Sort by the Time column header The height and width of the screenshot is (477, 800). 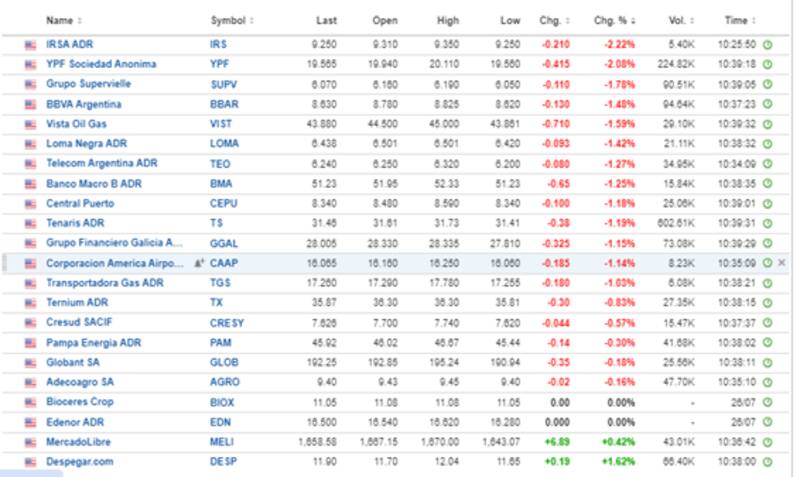pyautogui.click(x=739, y=20)
